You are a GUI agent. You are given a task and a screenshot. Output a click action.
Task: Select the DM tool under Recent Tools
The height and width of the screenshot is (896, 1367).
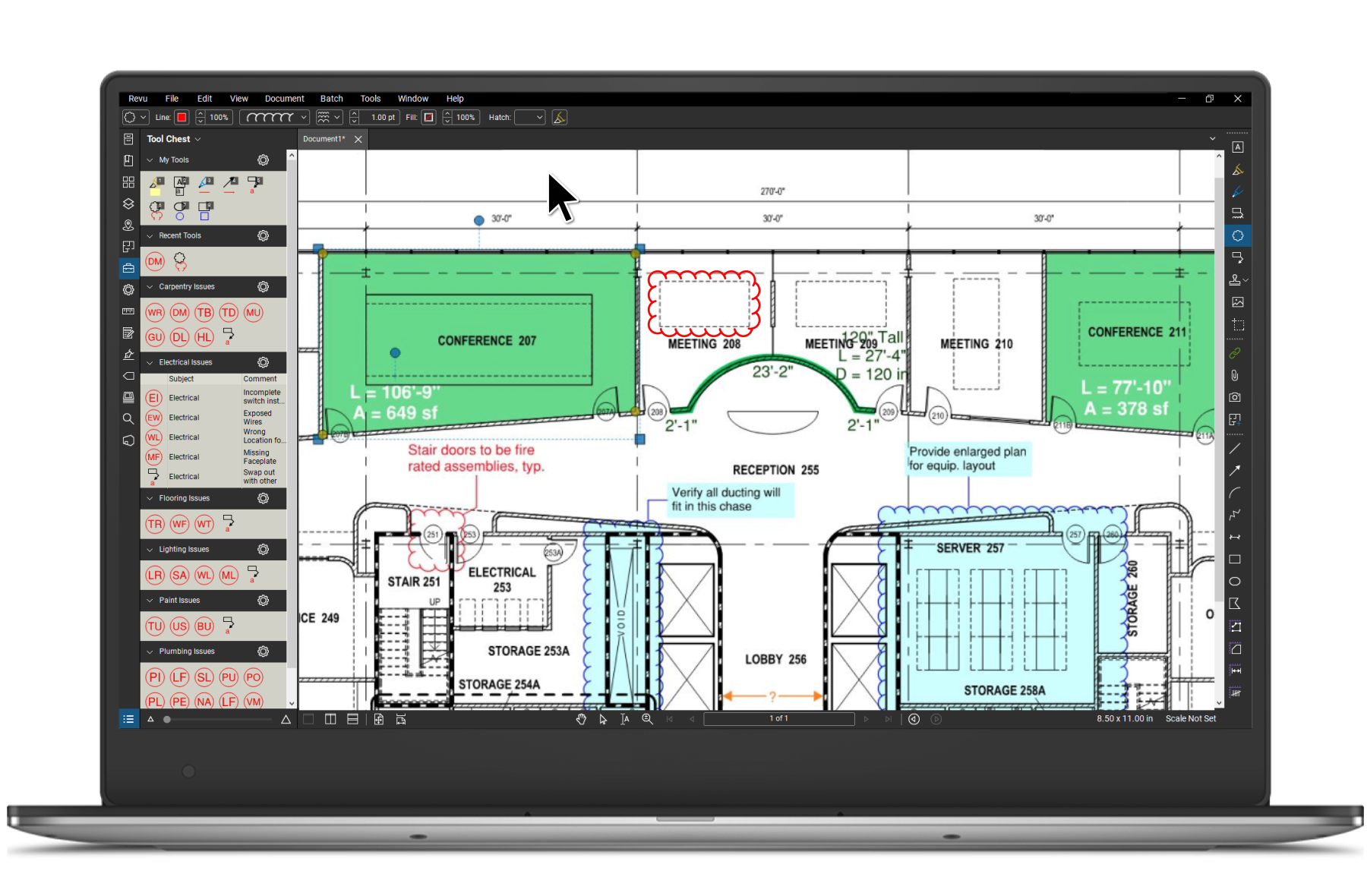[x=155, y=261]
